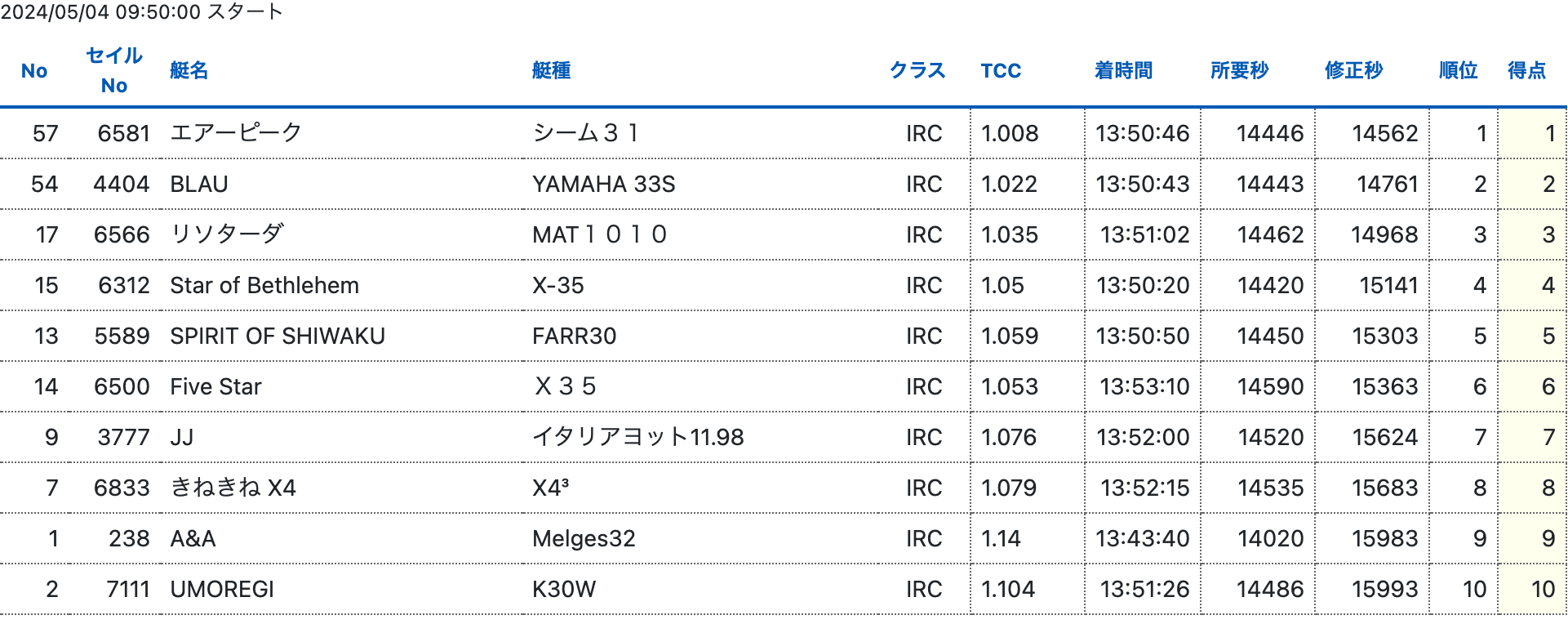The width and height of the screenshot is (1568, 624).
Task: Select the Five Star boat name
Action: click(x=215, y=387)
